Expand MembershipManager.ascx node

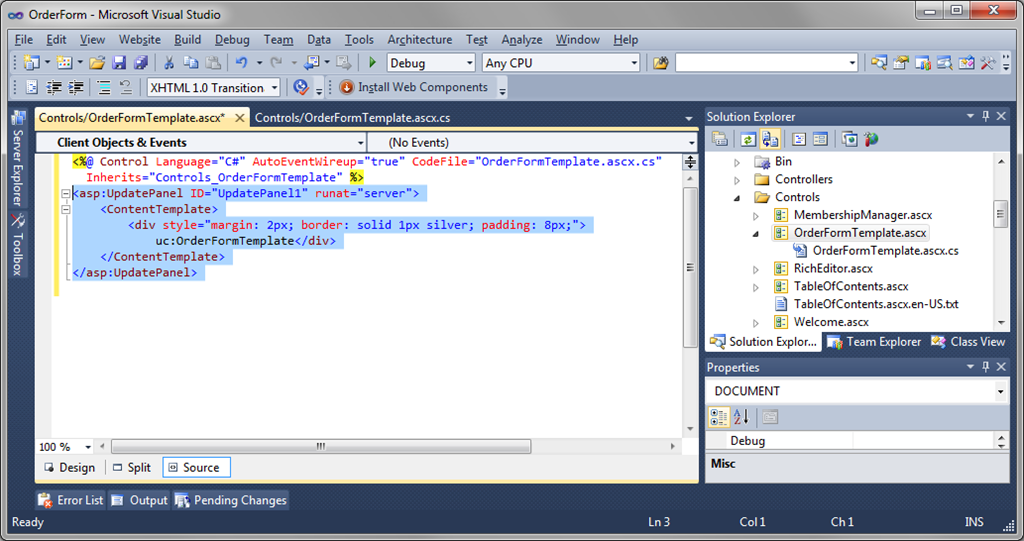pyautogui.click(x=756, y=216)
